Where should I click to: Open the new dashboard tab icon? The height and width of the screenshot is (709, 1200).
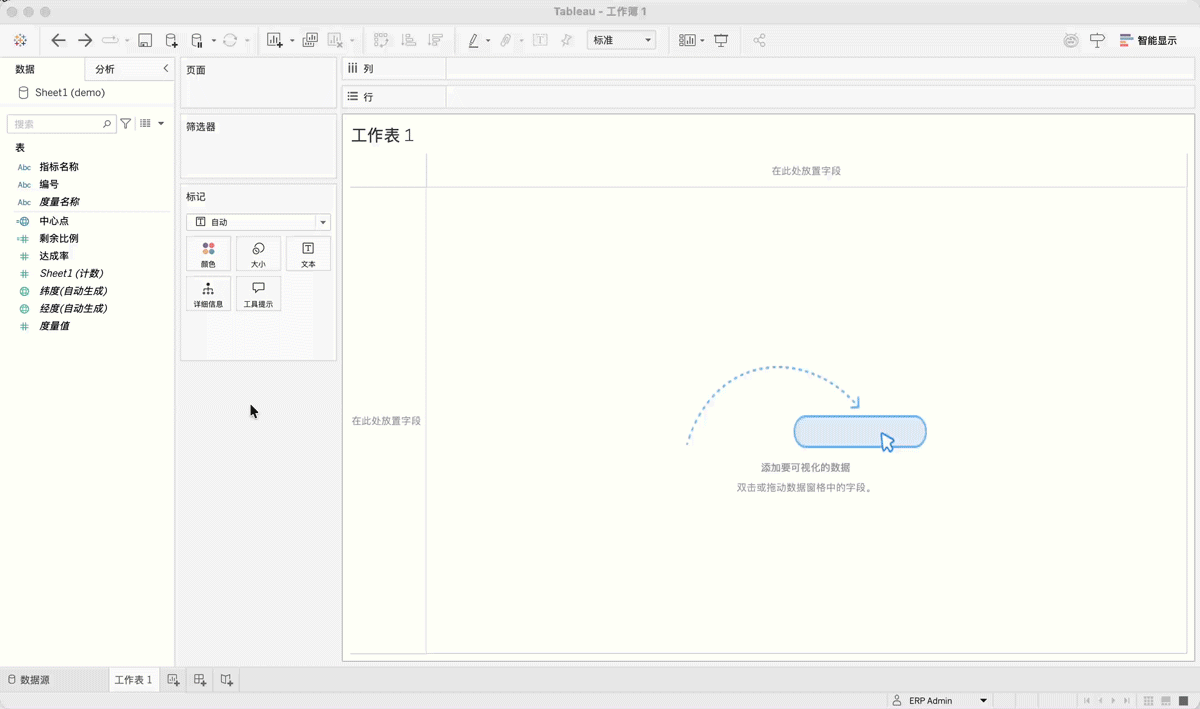click(x=200, y=680)
